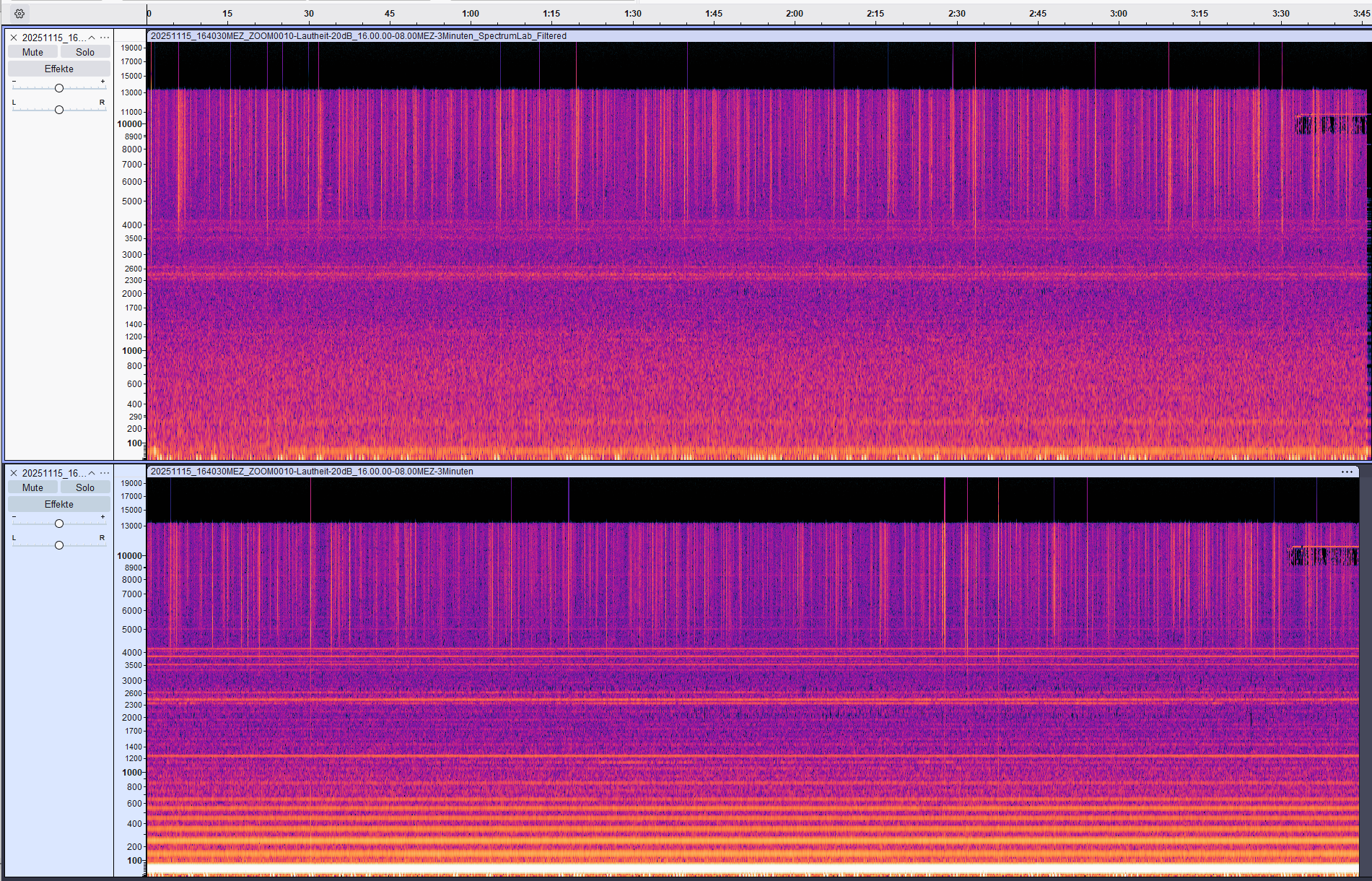
Task: Open timeline options via the gear icon
Action: (19, 14)
